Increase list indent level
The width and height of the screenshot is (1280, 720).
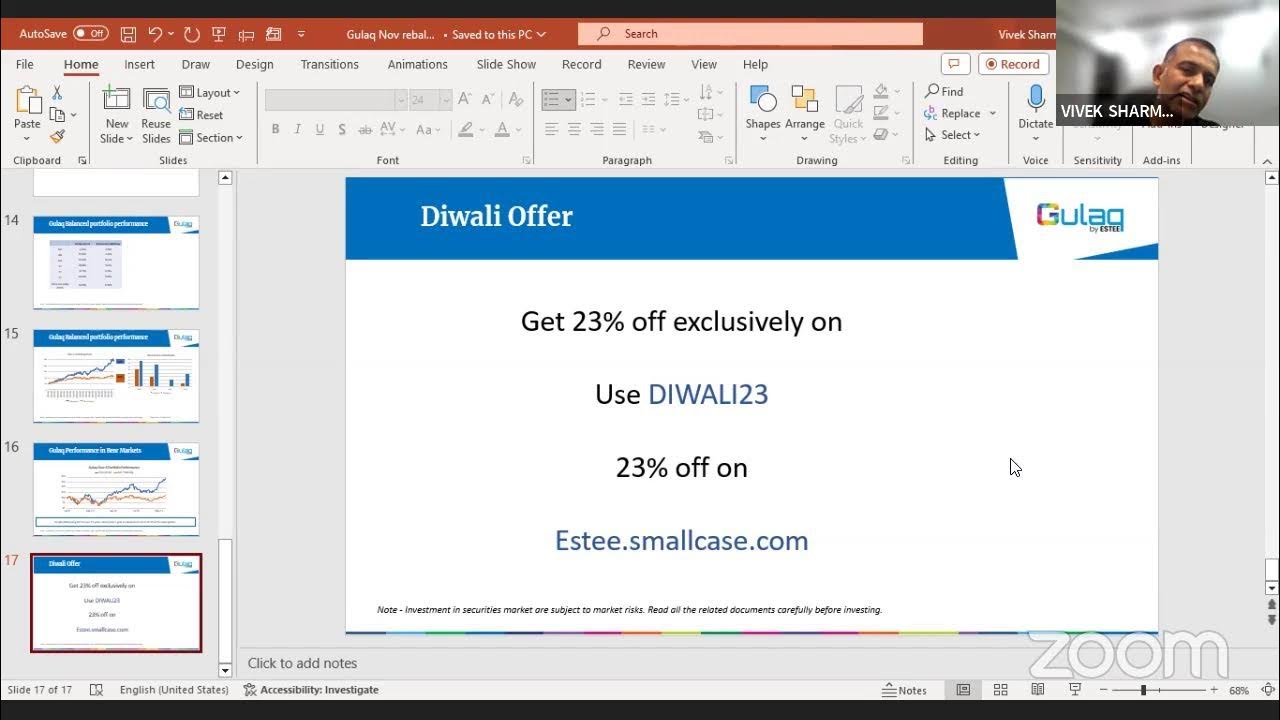649,100
